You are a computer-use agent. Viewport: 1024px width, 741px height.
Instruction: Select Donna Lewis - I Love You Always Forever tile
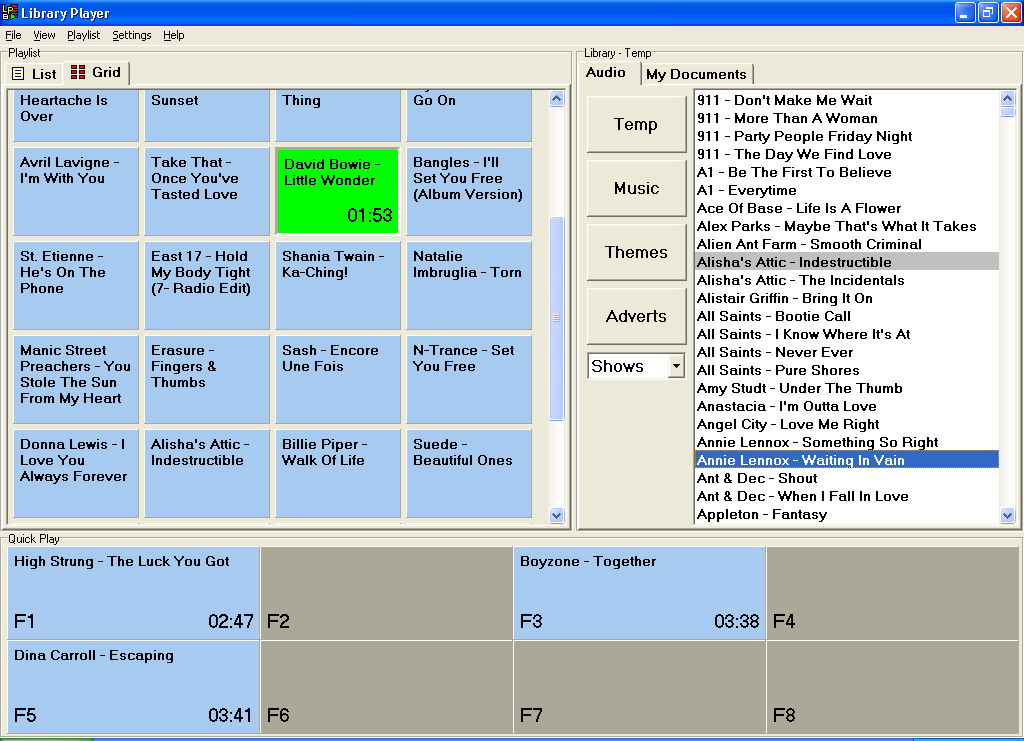tap(76, 473)
